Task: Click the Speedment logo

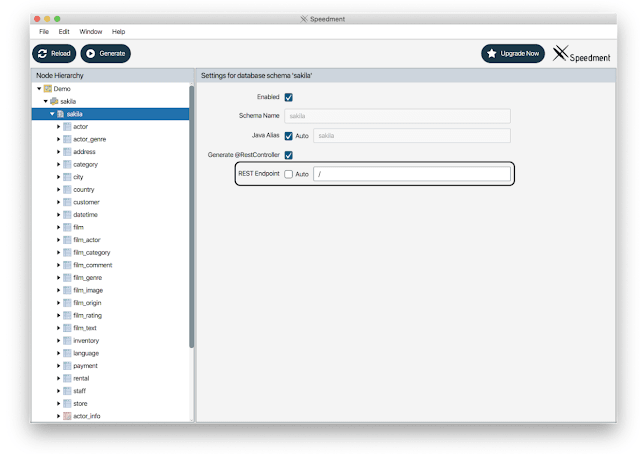Action: pyautogui.click(x=582, y=53)
